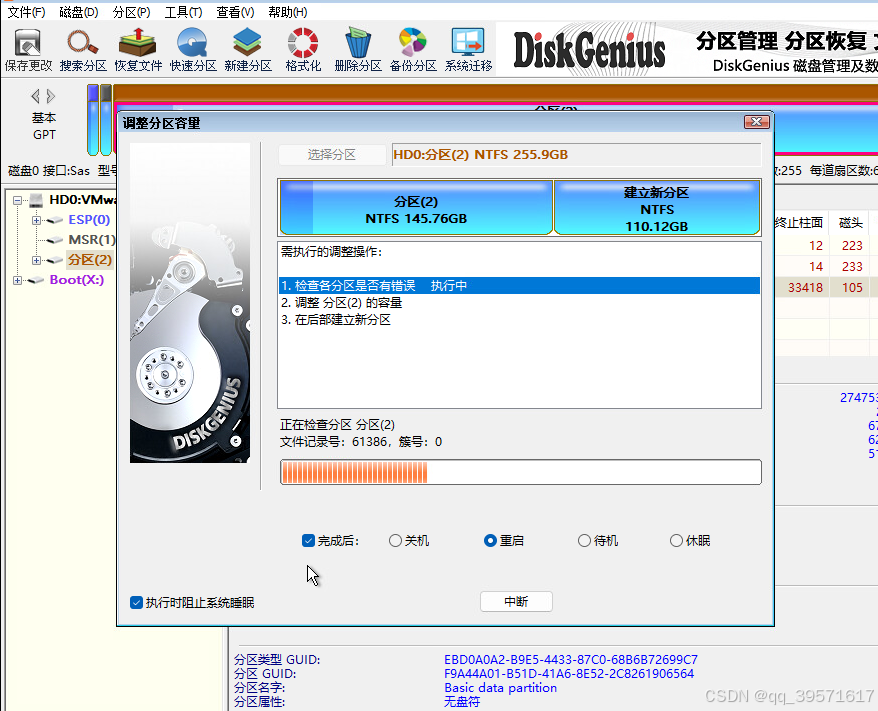Click the type GUID EBD0A0A2 value
This screenshot has width=878, height=711.
[x=571, y=659]
